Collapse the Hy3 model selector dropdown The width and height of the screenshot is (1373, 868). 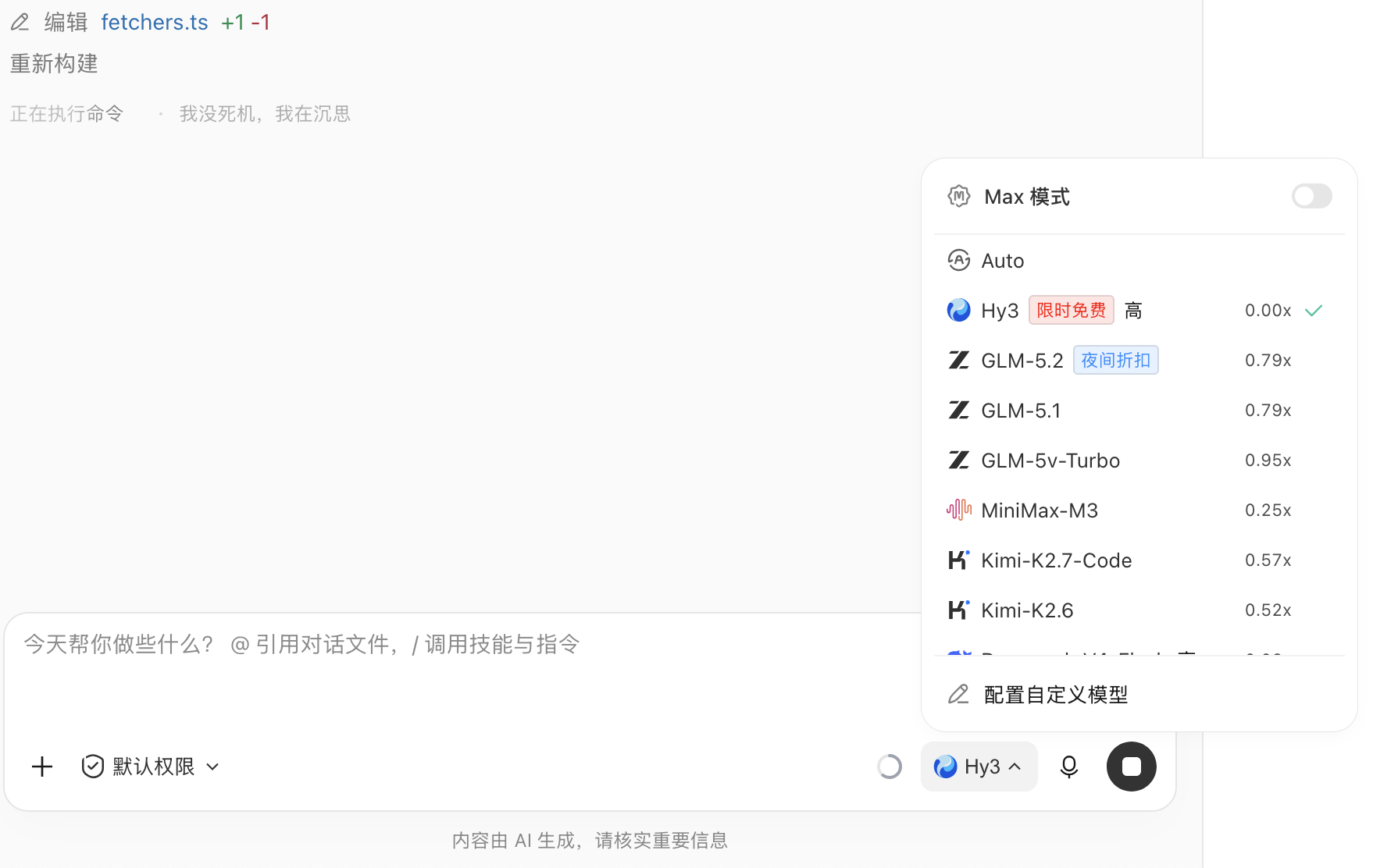tap(979, 767)
